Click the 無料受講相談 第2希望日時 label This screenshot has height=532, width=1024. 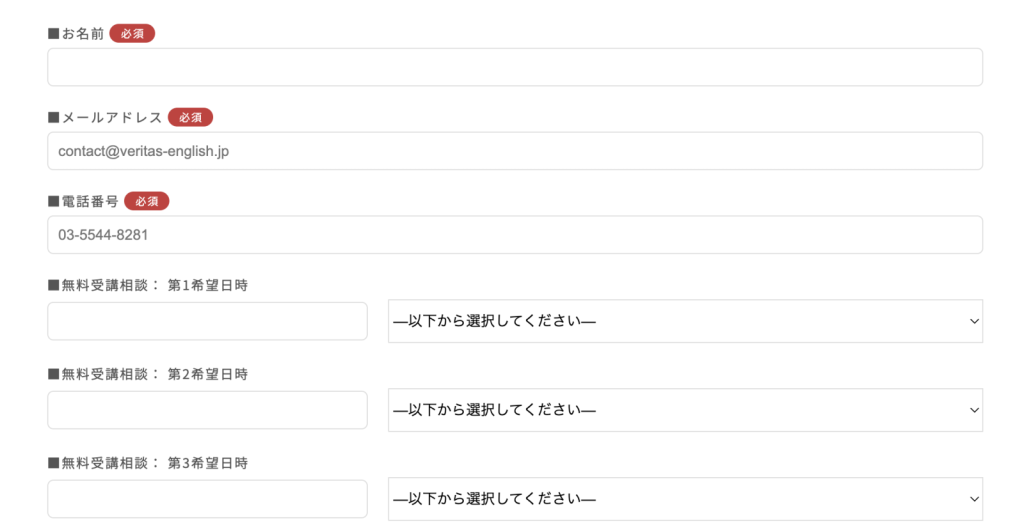click(148, 374)
